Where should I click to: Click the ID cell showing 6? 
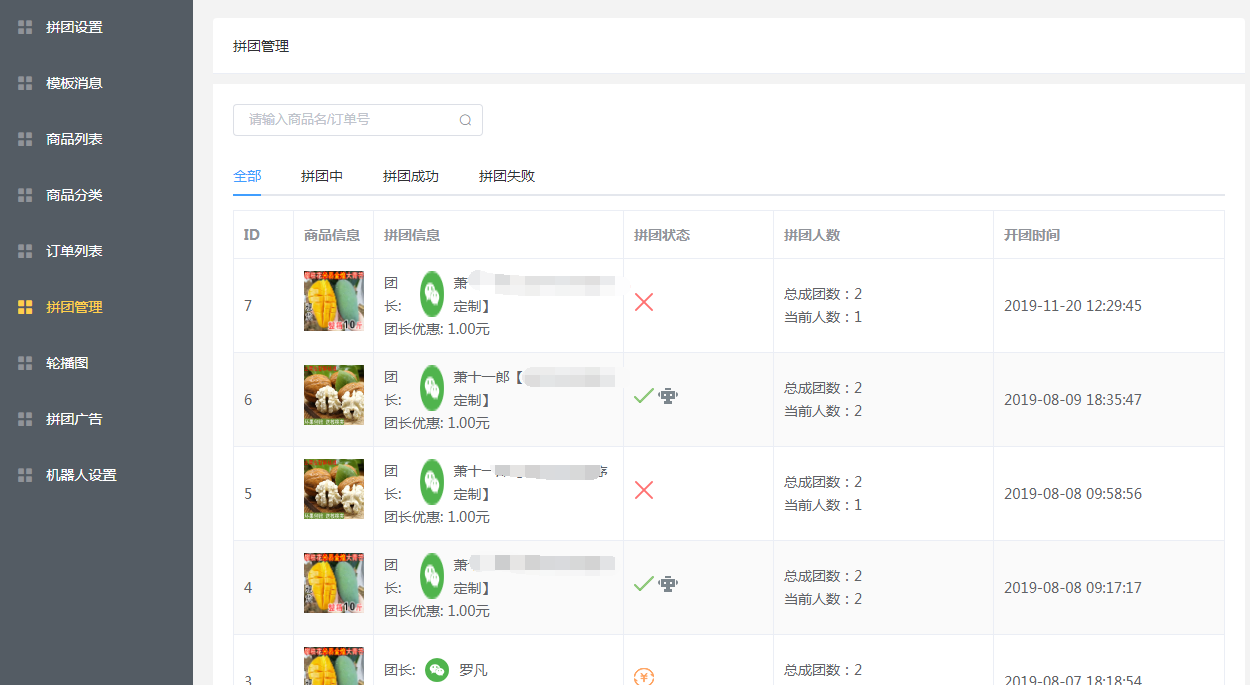click(x=248, y=400)
